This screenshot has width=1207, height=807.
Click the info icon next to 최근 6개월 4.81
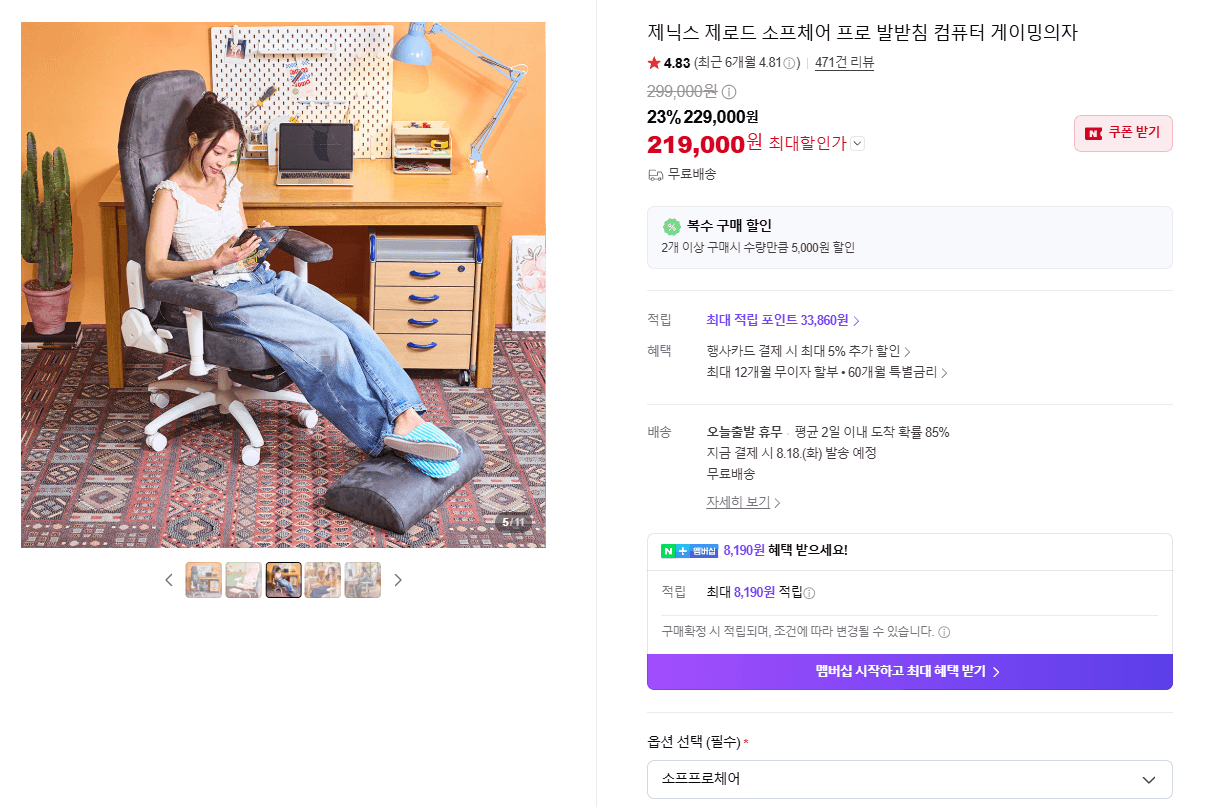click(x=790, y=63)
